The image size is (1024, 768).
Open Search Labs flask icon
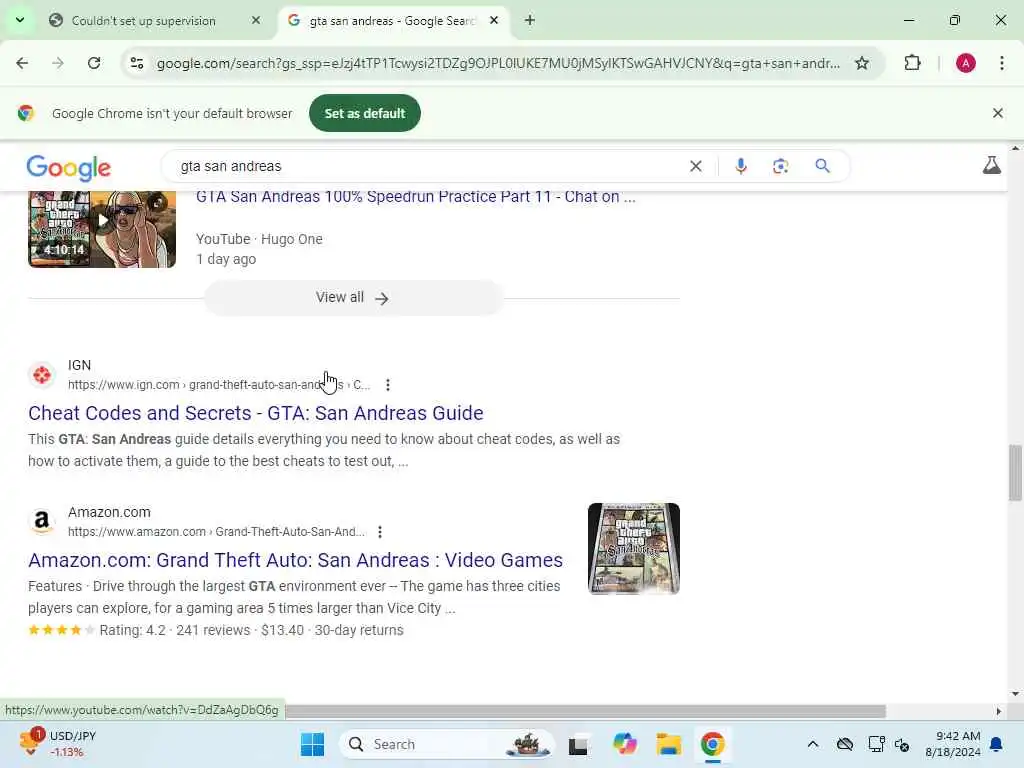(991, 165)
